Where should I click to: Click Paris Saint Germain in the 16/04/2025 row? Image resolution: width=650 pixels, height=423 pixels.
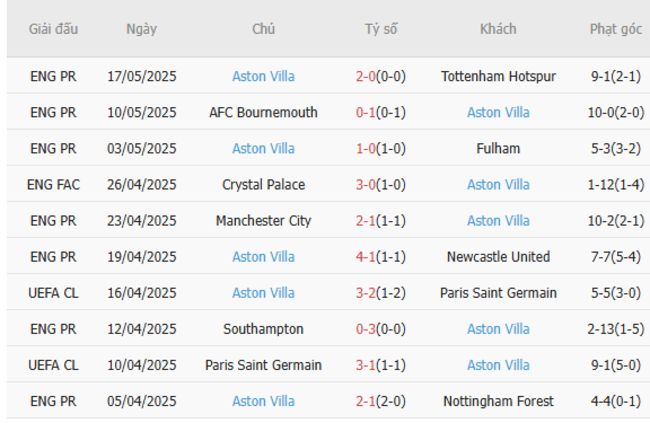tap(498, 293)
